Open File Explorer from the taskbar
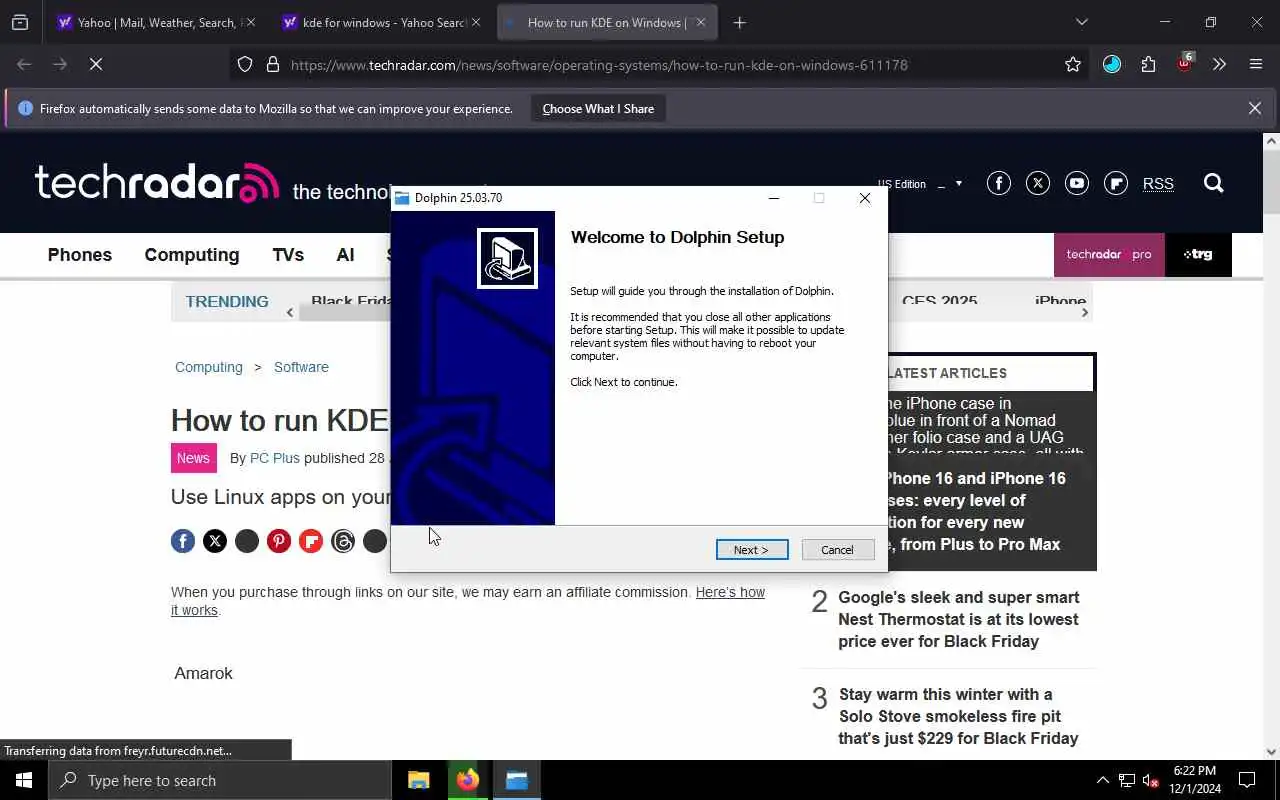The width and height of the screenshot is (1280, 800). tap(419, 780)
